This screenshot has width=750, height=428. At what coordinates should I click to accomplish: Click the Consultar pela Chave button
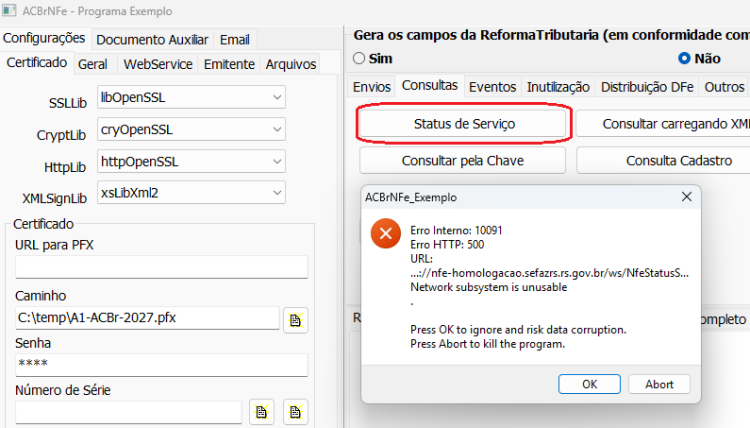point(463,161)
